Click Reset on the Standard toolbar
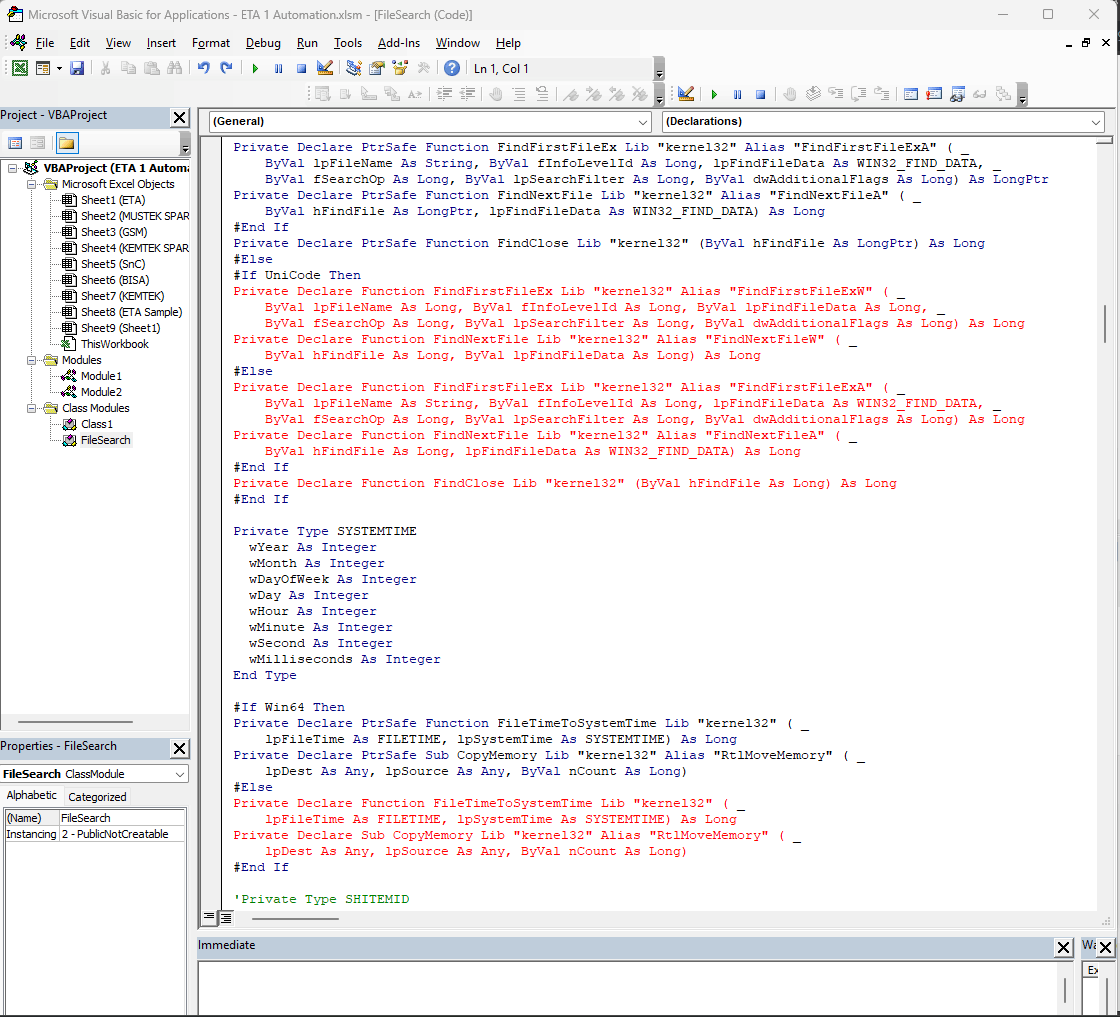 301,69
